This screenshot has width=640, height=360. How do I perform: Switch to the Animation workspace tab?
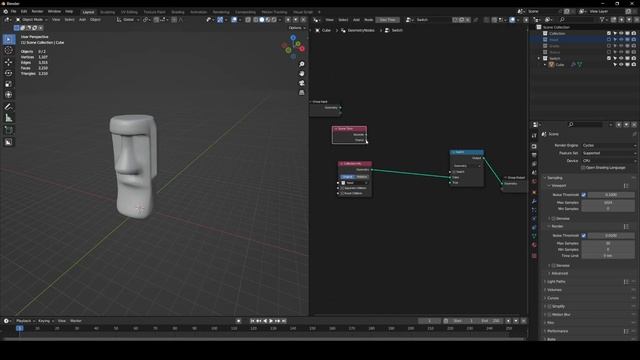point(198,12)
